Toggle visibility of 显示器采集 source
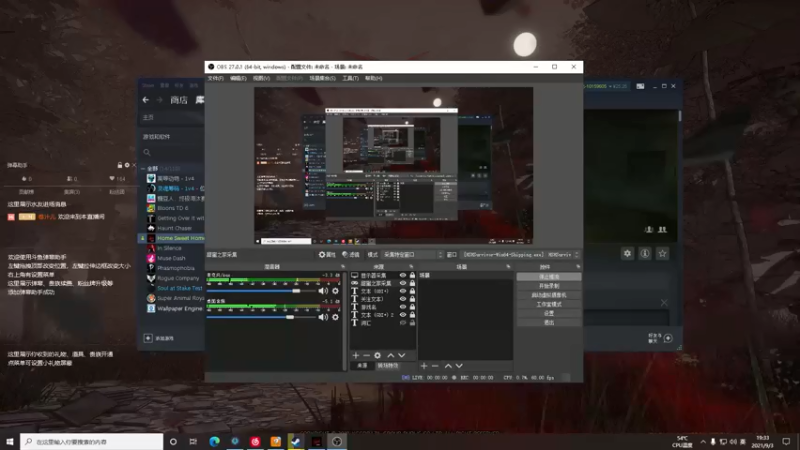The image size is (800, 450). coord(403,275)
